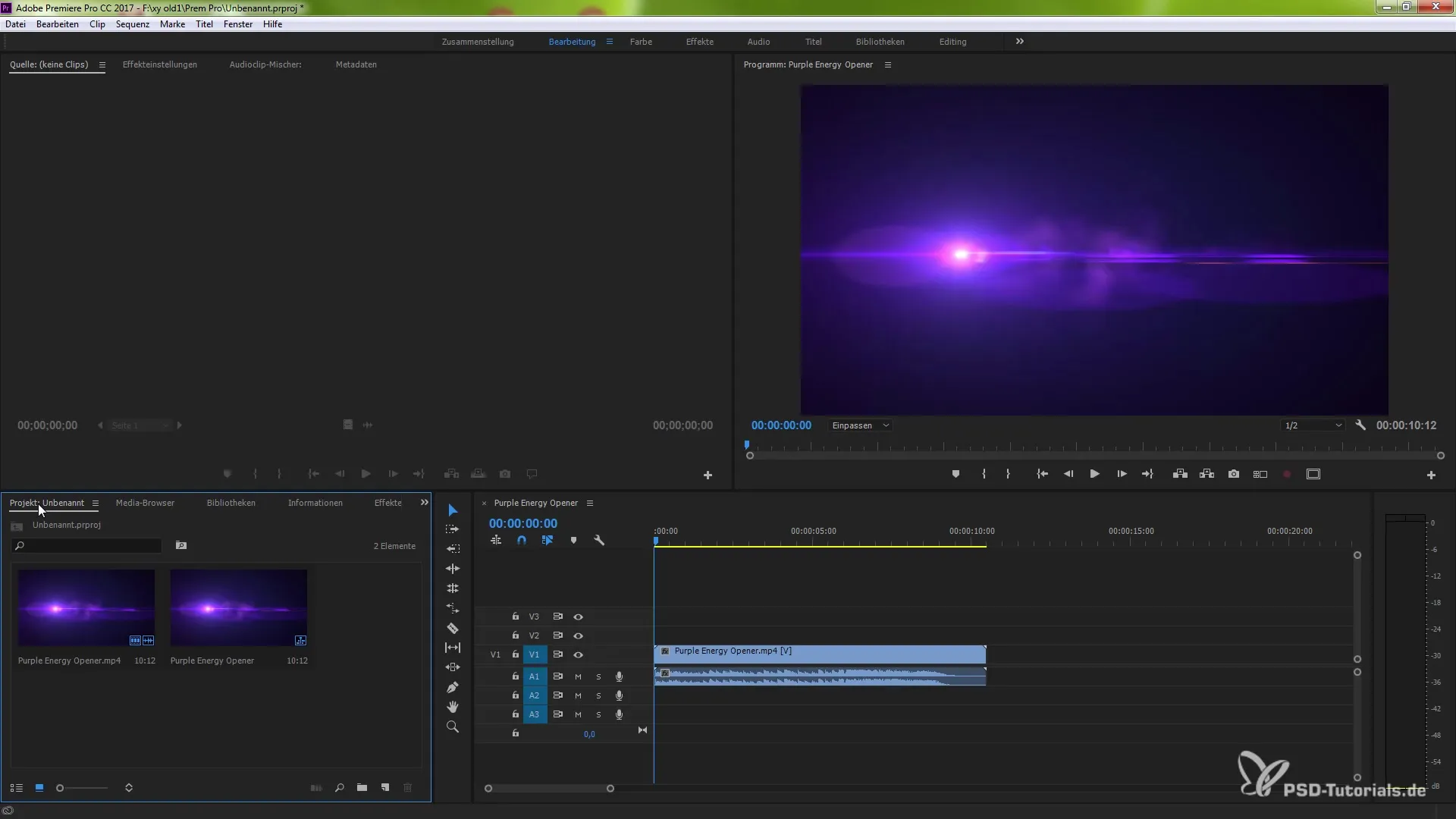Click the Project panel search field
Viewport: 1456px width, 819px height.
[x=86, y=546]
